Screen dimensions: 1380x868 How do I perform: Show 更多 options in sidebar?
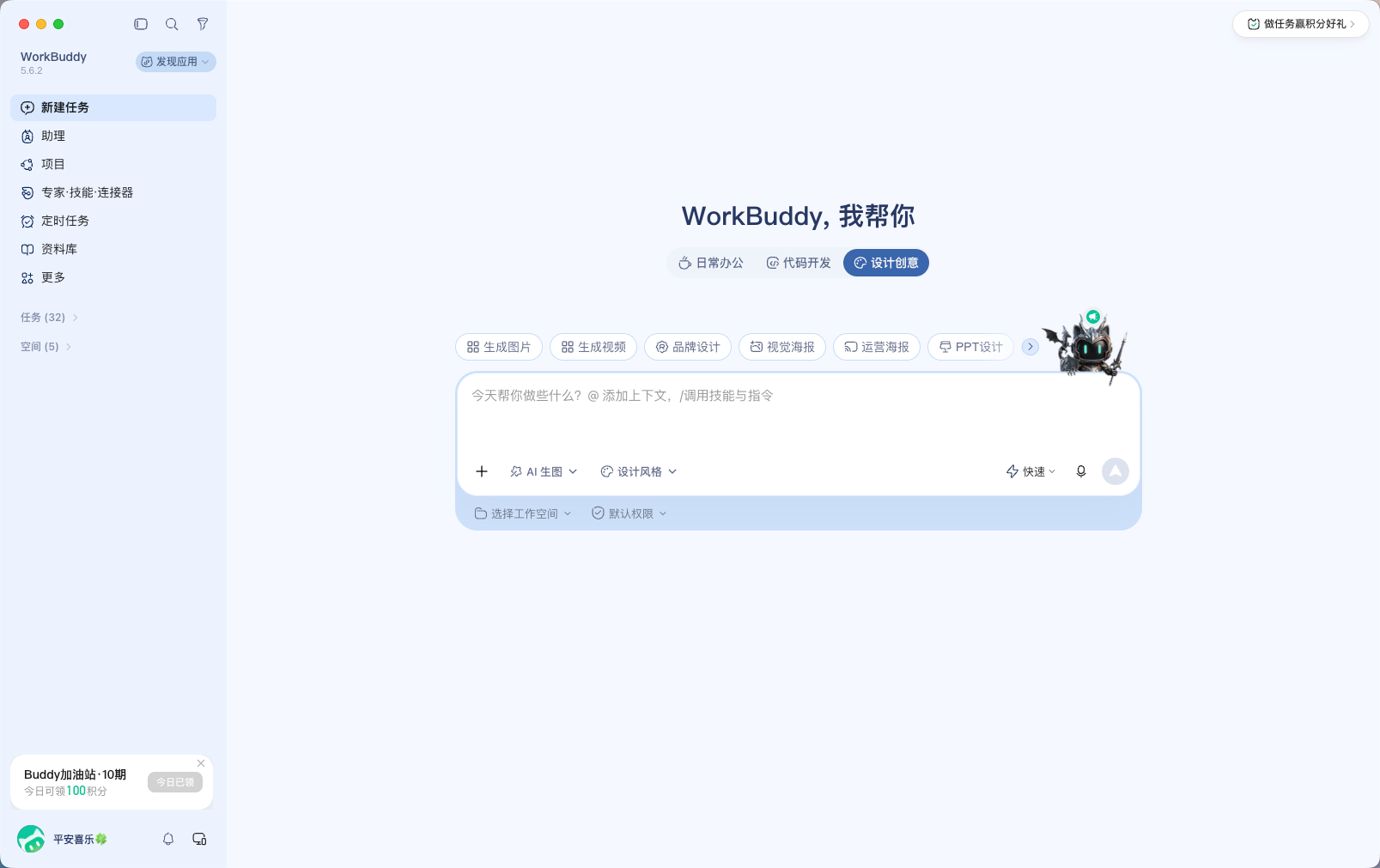pyautogui.click(x=113, y=277)
